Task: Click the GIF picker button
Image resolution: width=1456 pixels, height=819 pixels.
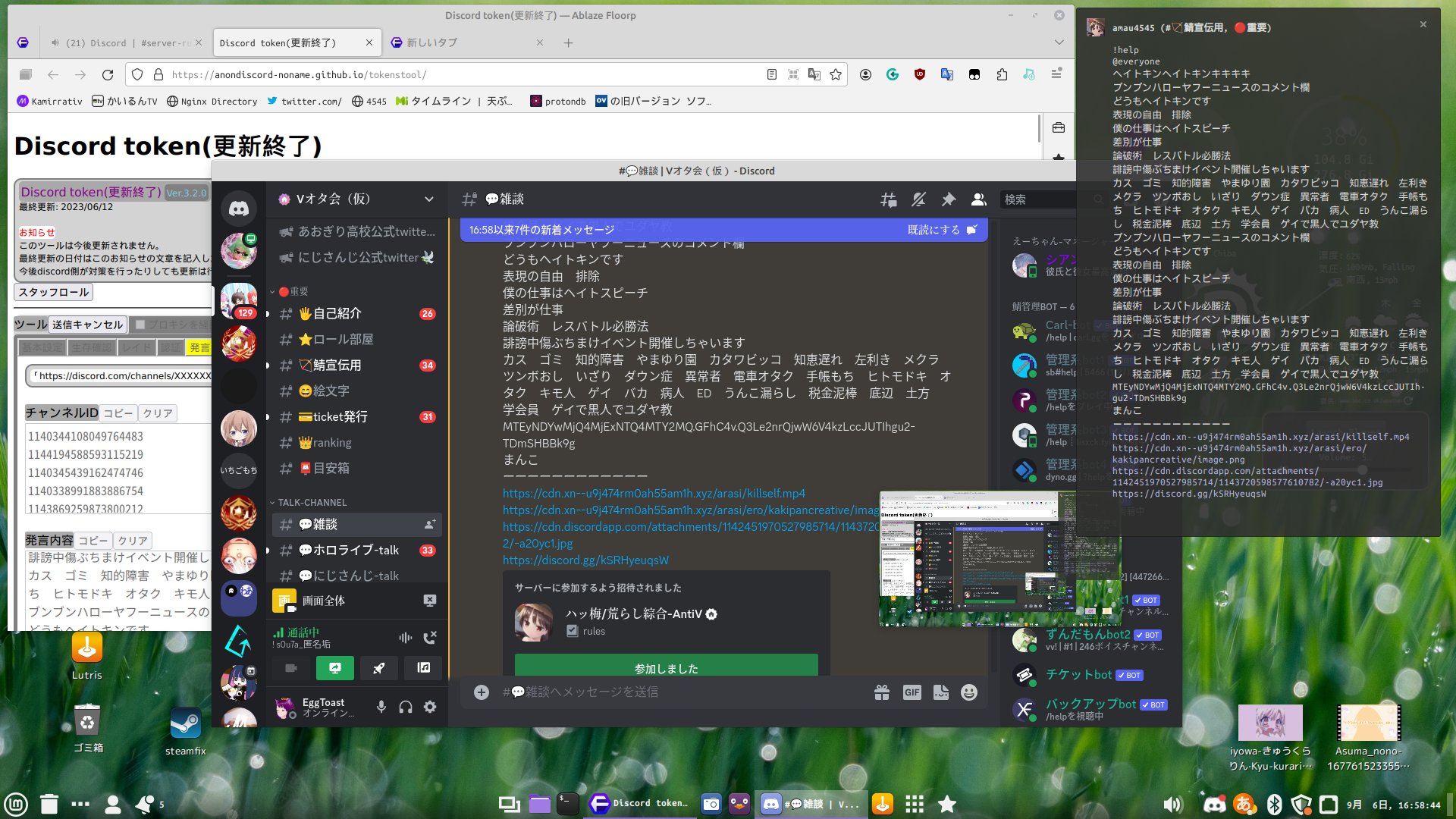Action: pyautogui.click(x=912, y=692)
